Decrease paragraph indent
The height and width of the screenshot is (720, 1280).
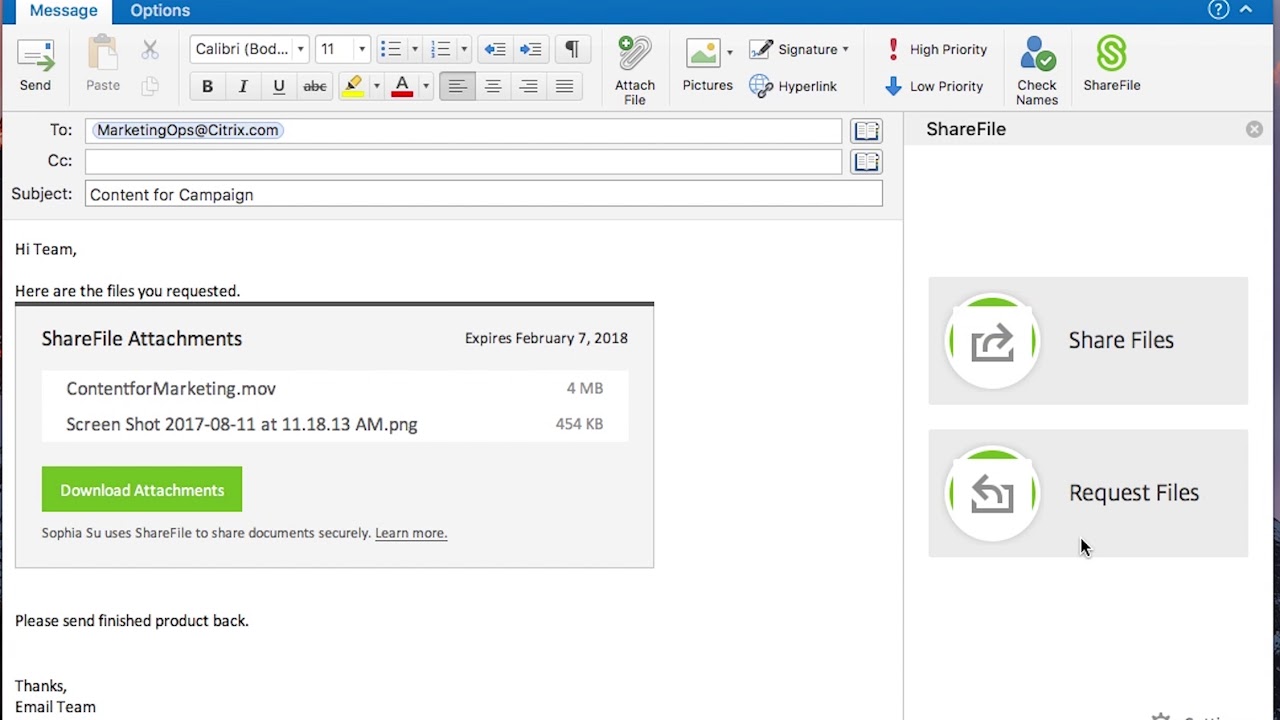[x=495, y=49]
